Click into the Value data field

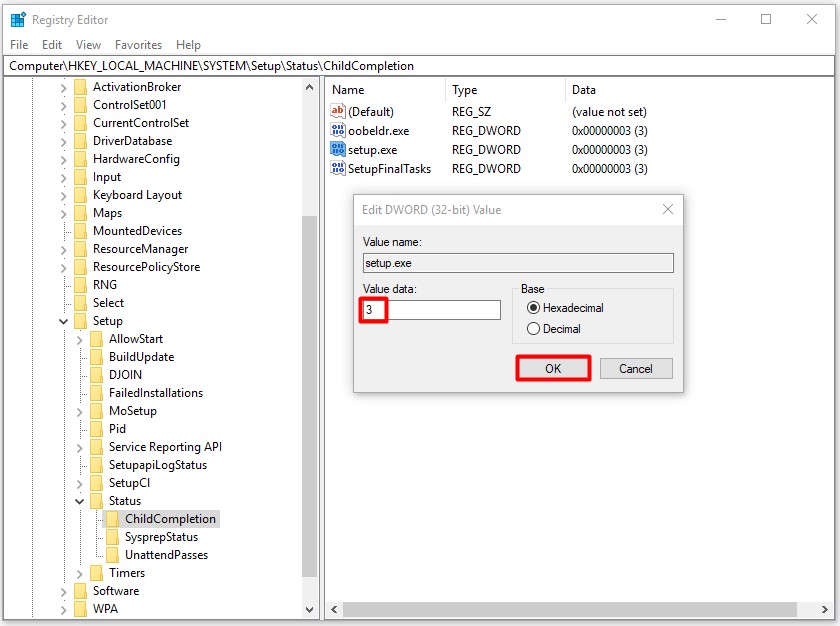(432, 310)
